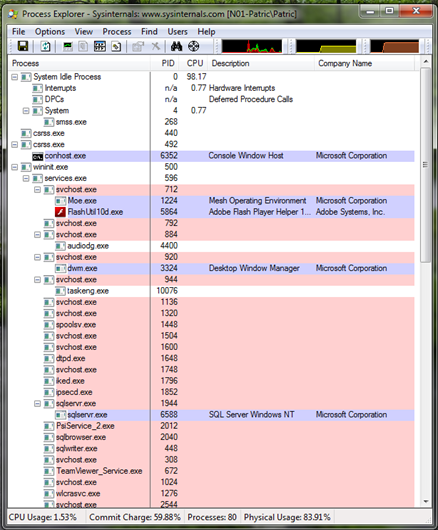Viewport: 438px width, 530px height.
Task: Open the Users menu
Action: point(177,32)
